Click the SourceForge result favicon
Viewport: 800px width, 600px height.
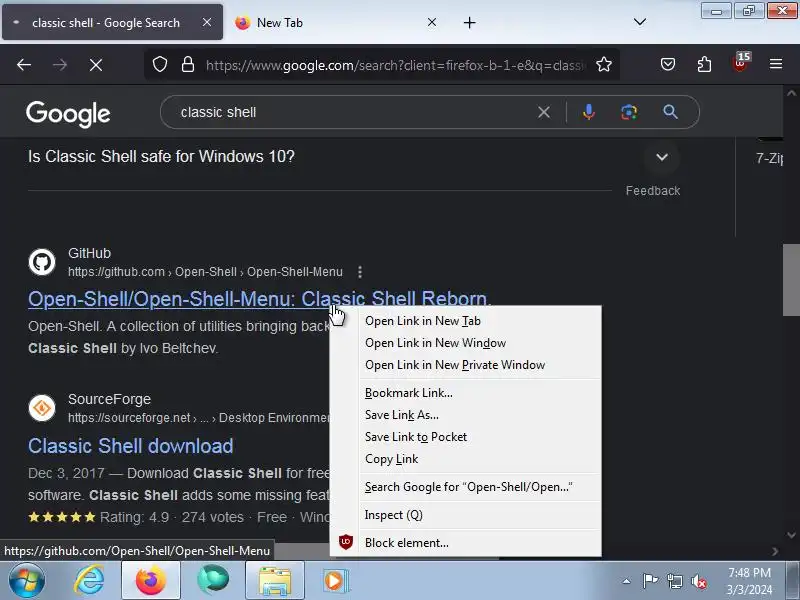point(42,408)
